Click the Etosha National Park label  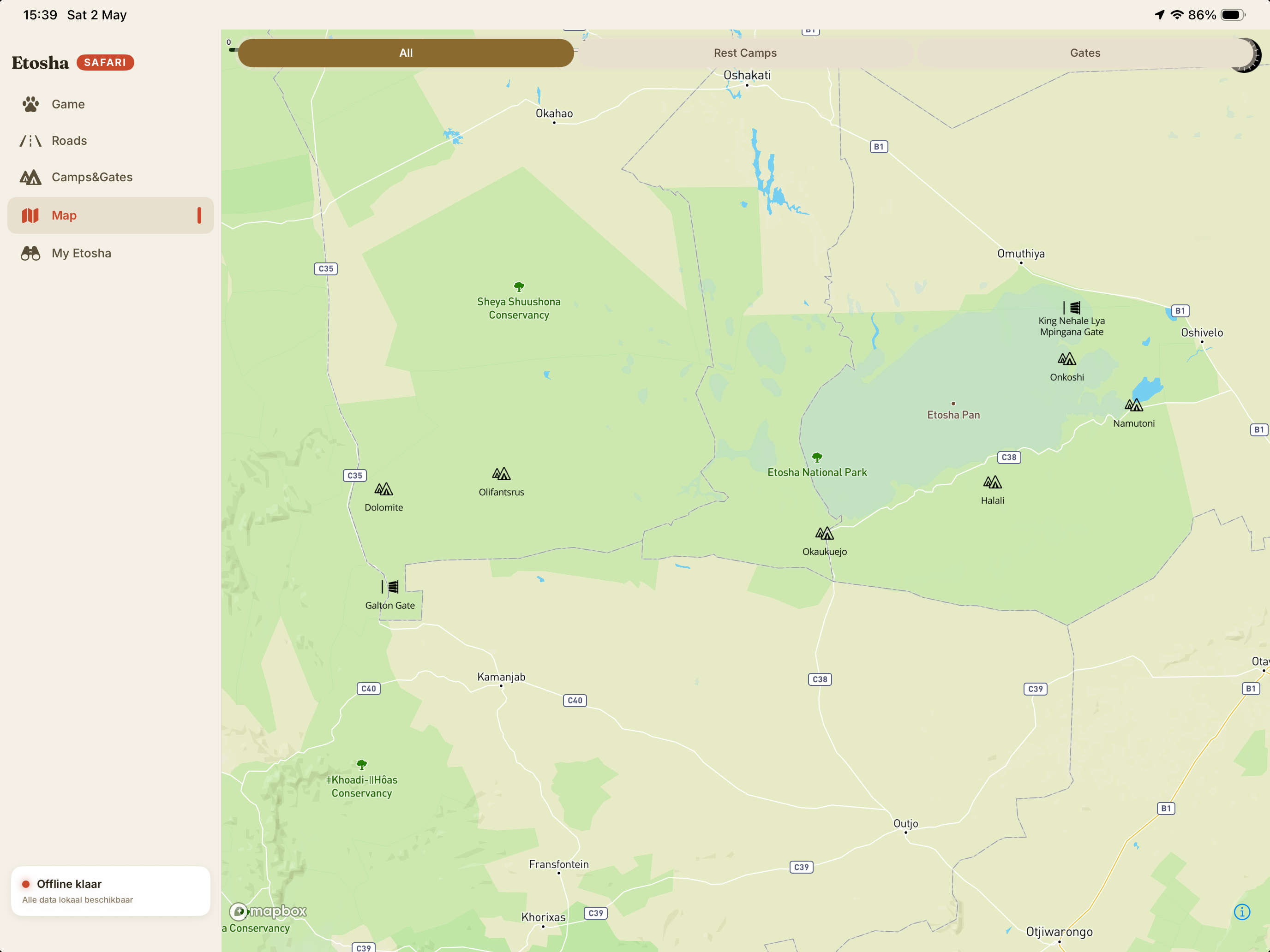pos(817,472)
